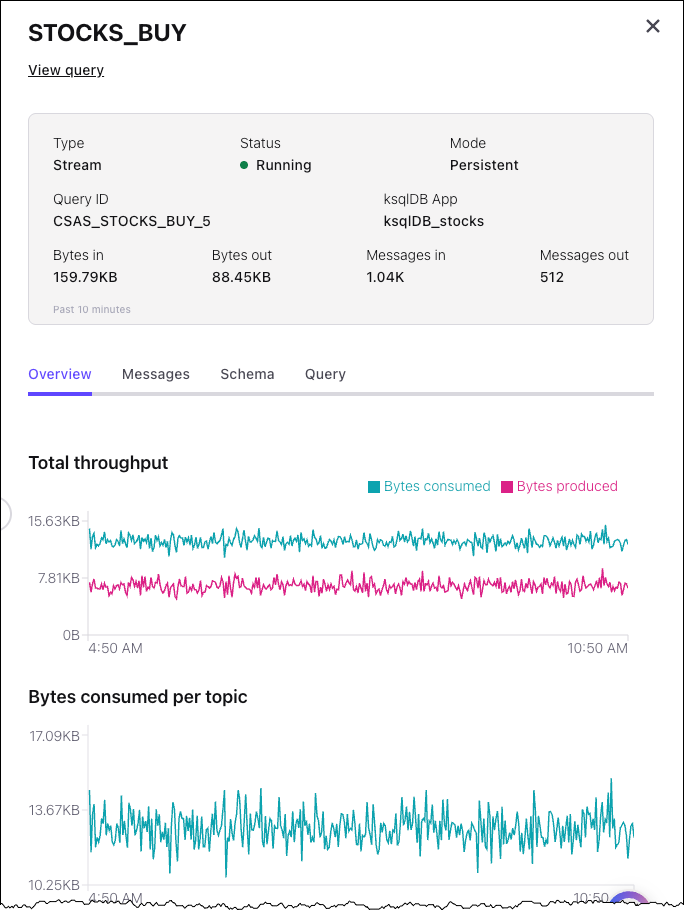Click the Past 10 minutes label
Viewport: 684px width, 910px height.
click(92, 310)
